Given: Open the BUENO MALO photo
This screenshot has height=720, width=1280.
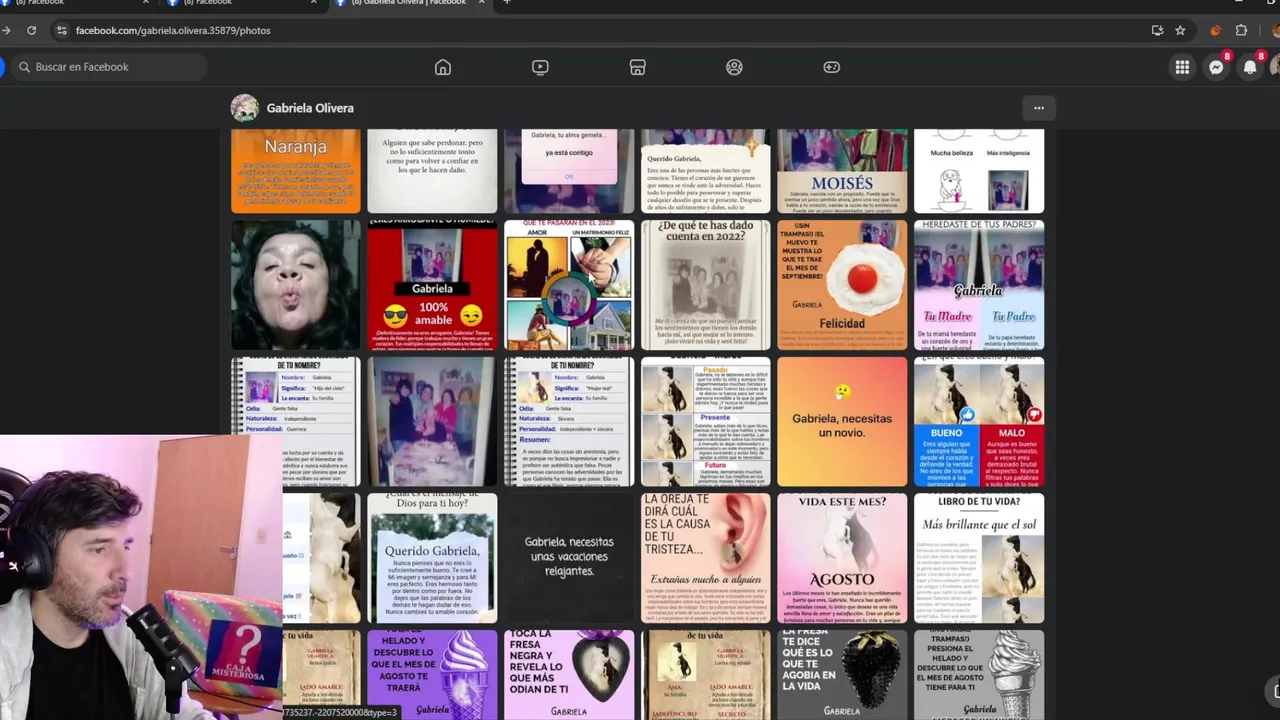Looking at the screenshot, I should click(x=979, y=421).
